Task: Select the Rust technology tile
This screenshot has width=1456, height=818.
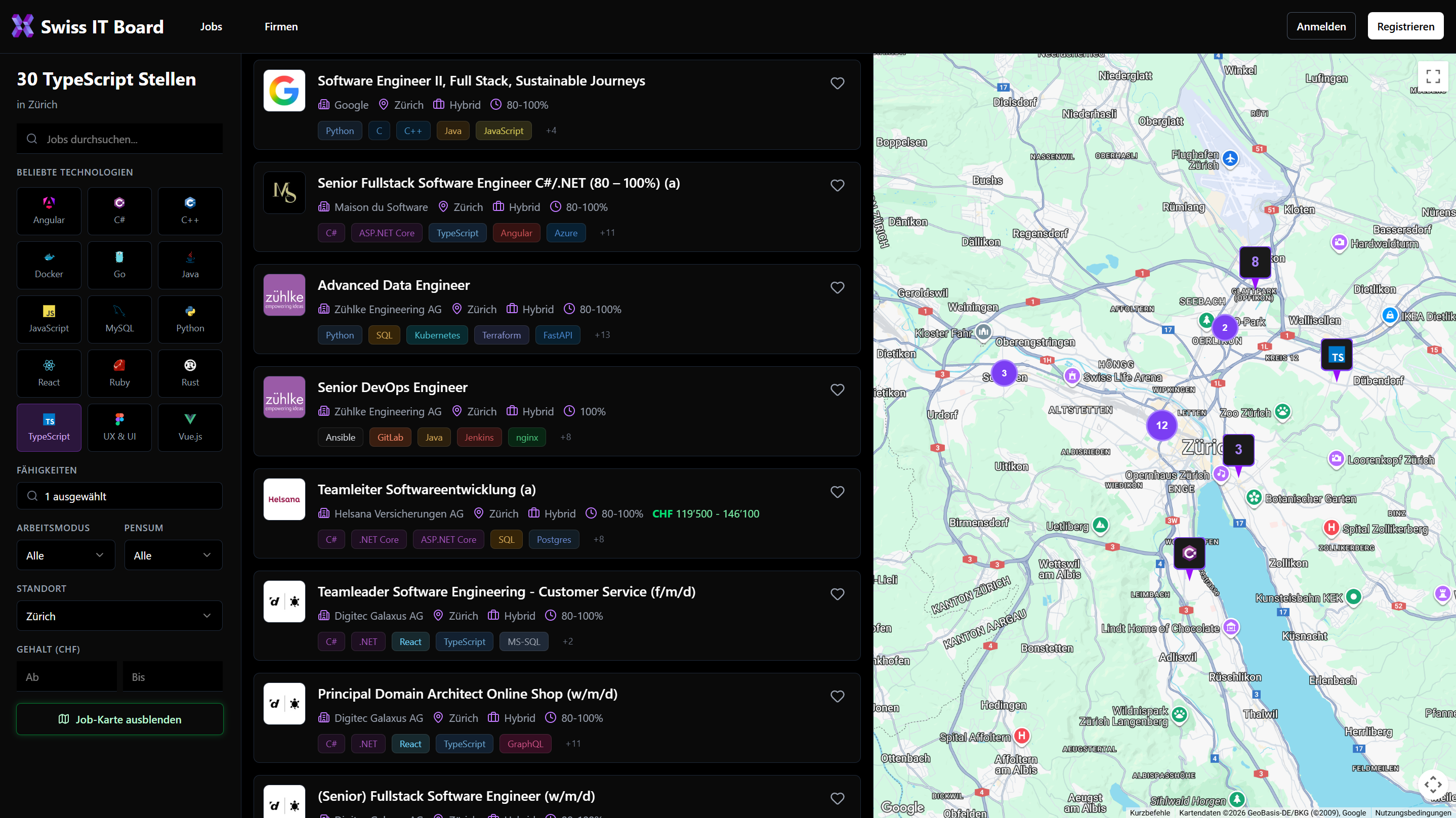Action: pyautogui.click(x=190, y=373)
